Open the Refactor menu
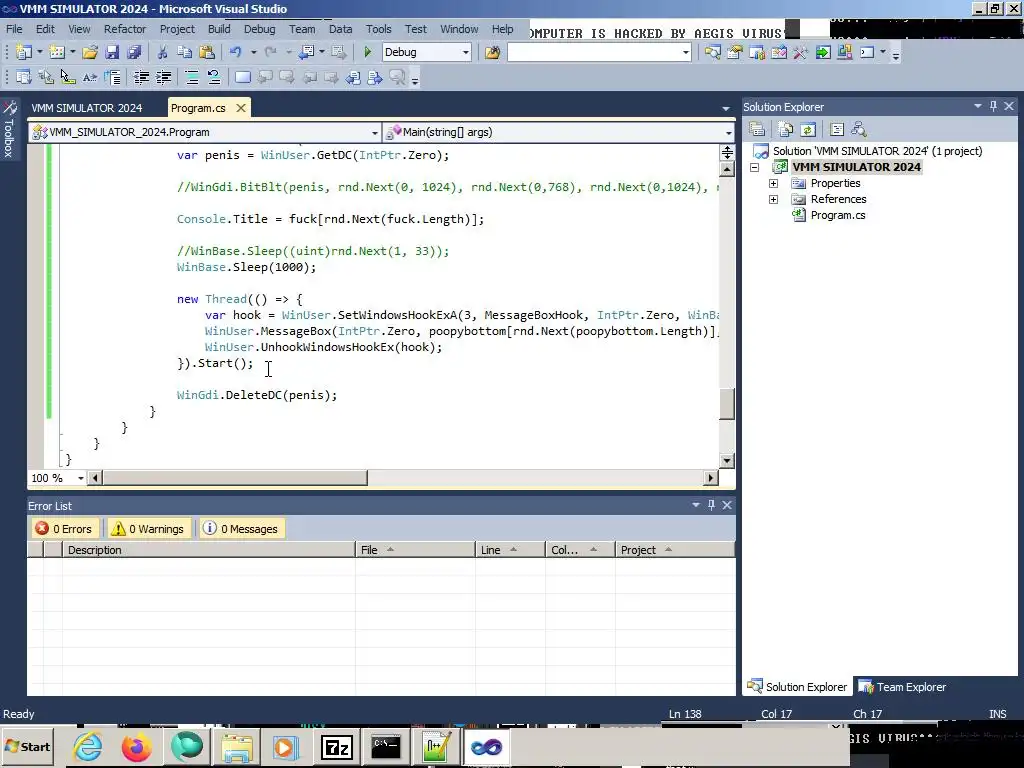Image resolution: width=1024 pixels, height=768 pixels. click(125, 29)
